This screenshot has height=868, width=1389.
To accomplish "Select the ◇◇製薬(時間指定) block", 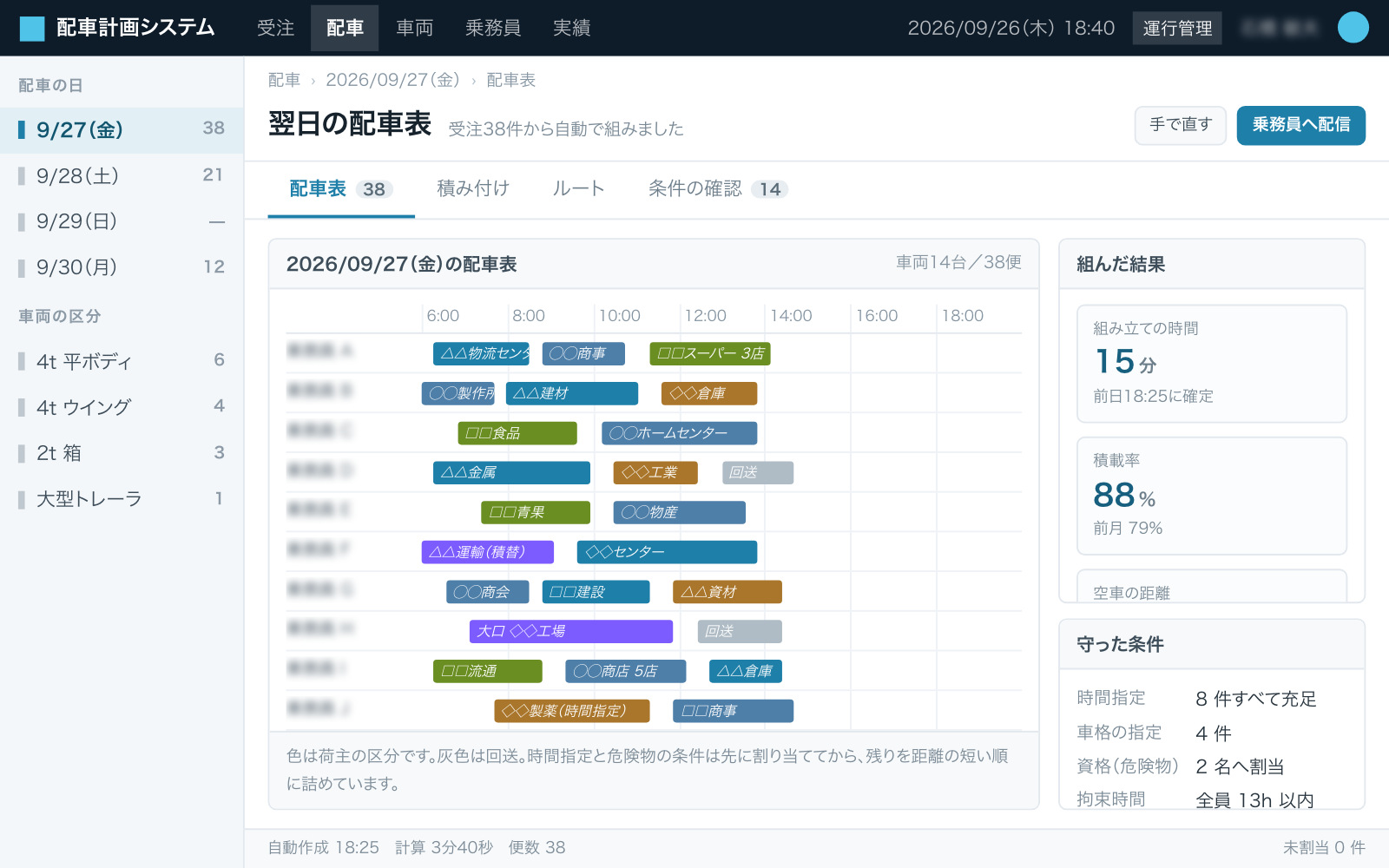I will 572,711.
